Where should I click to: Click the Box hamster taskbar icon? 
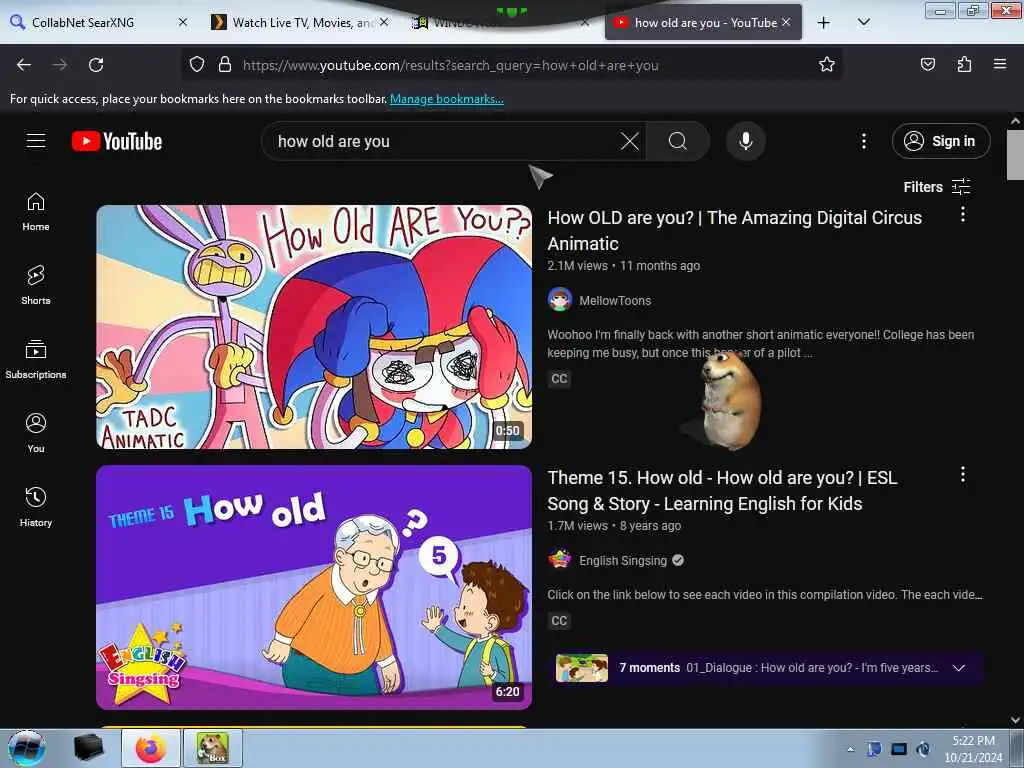click(x=213, y=748)
